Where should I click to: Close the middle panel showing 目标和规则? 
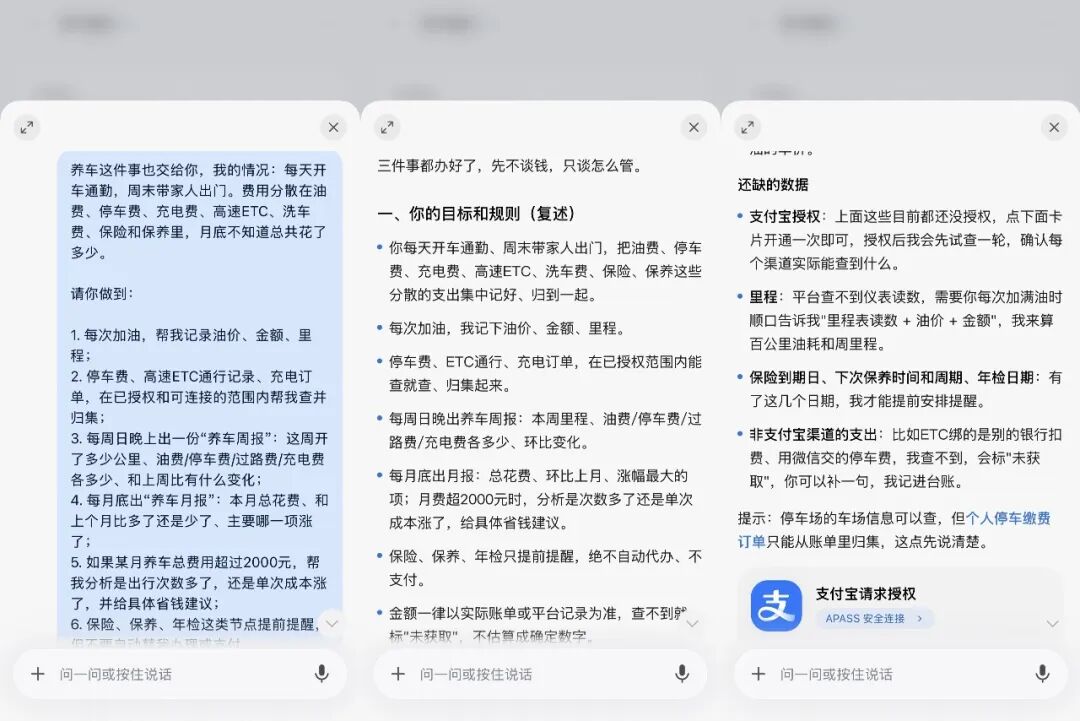[694, 127]
